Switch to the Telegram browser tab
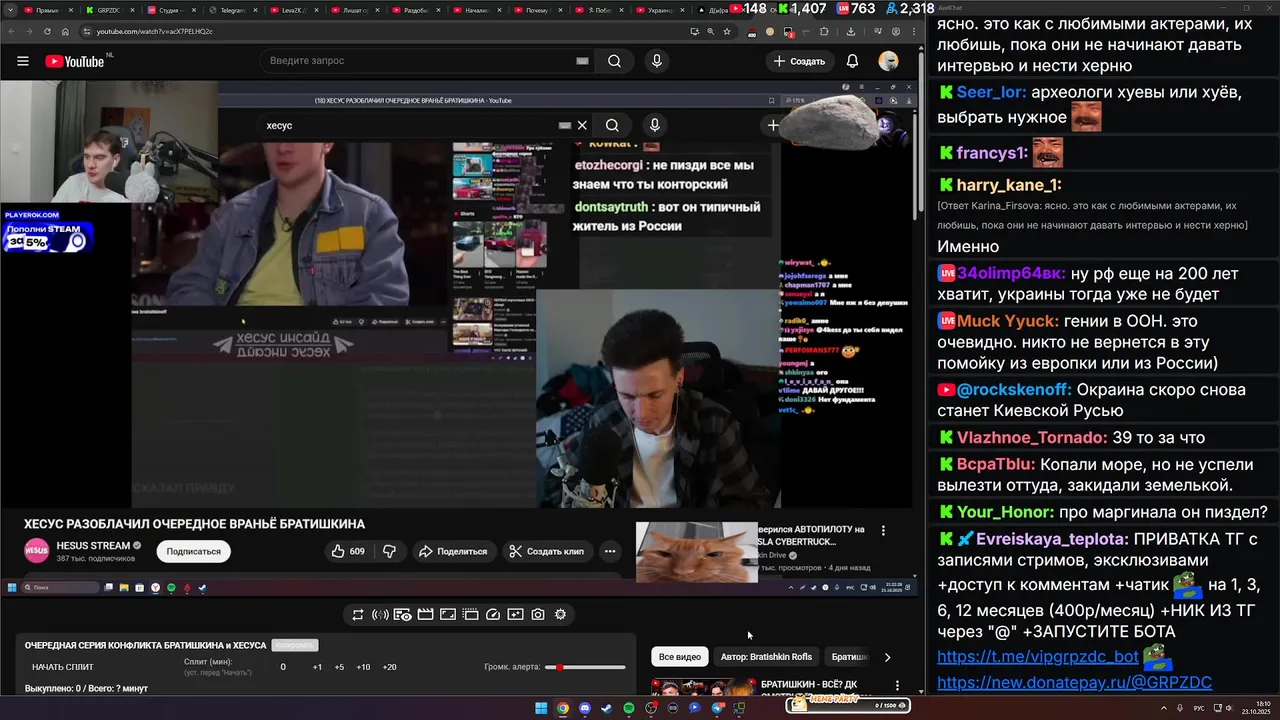The height and width of the screenshot is (720, 1280). tap(232, 10)
